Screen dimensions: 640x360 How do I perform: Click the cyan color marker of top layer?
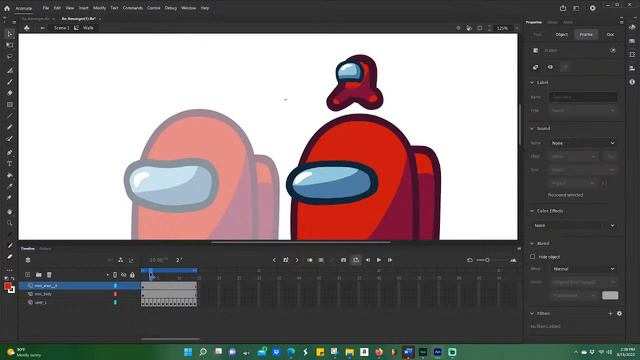coord(115,286)
